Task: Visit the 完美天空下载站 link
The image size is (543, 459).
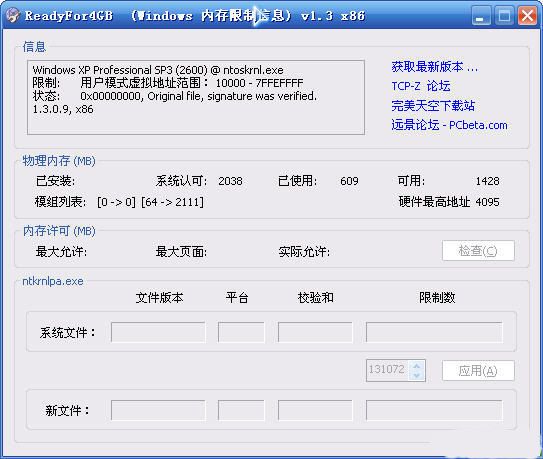Action: (433, 106)
